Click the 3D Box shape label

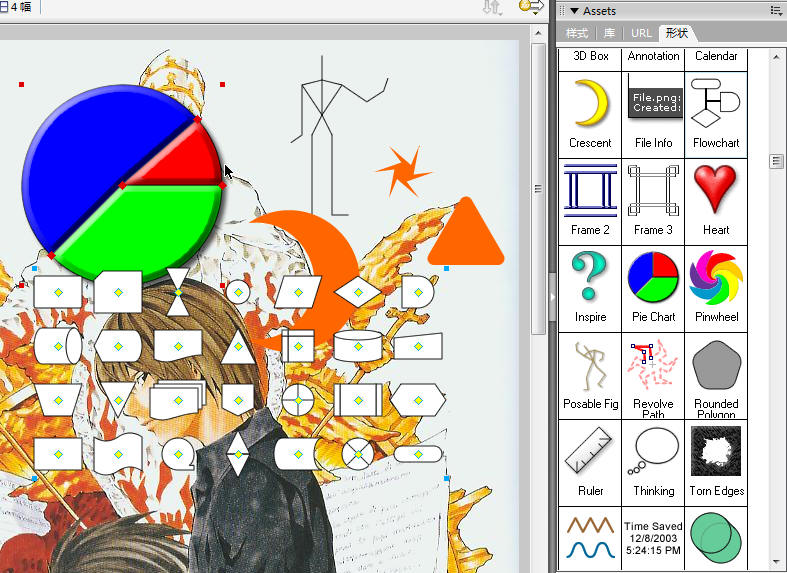(591, 56)
